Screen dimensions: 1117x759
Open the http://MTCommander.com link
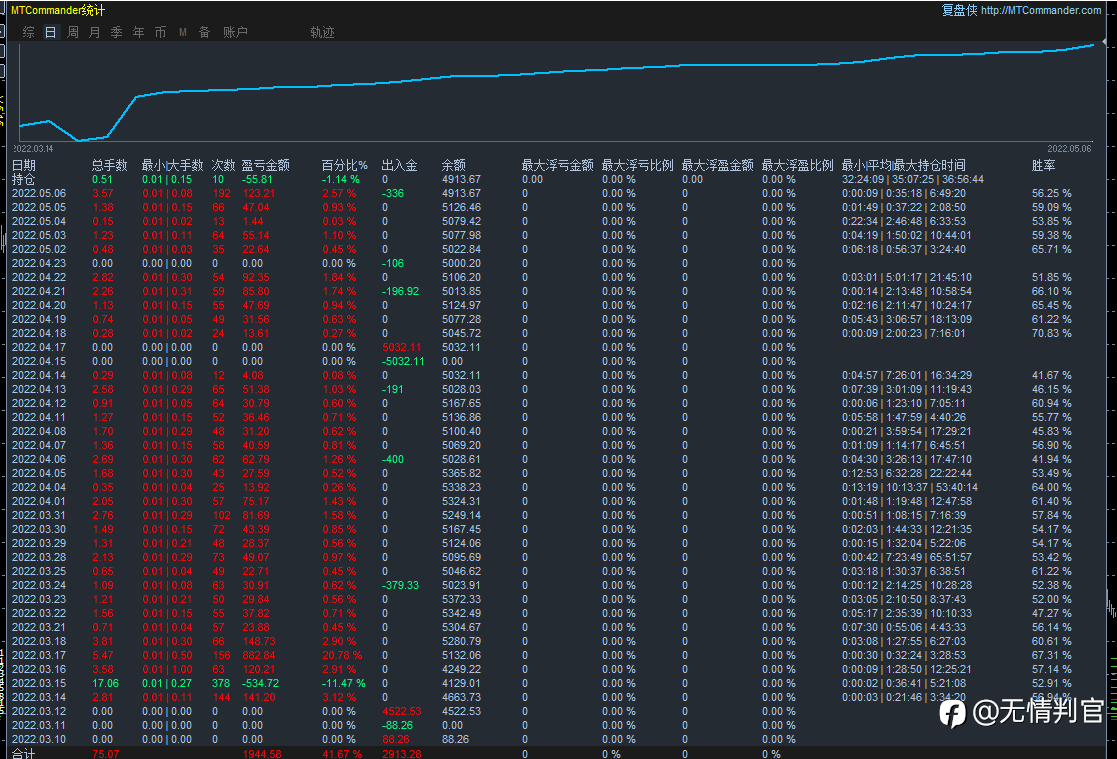pos(1040,10)
